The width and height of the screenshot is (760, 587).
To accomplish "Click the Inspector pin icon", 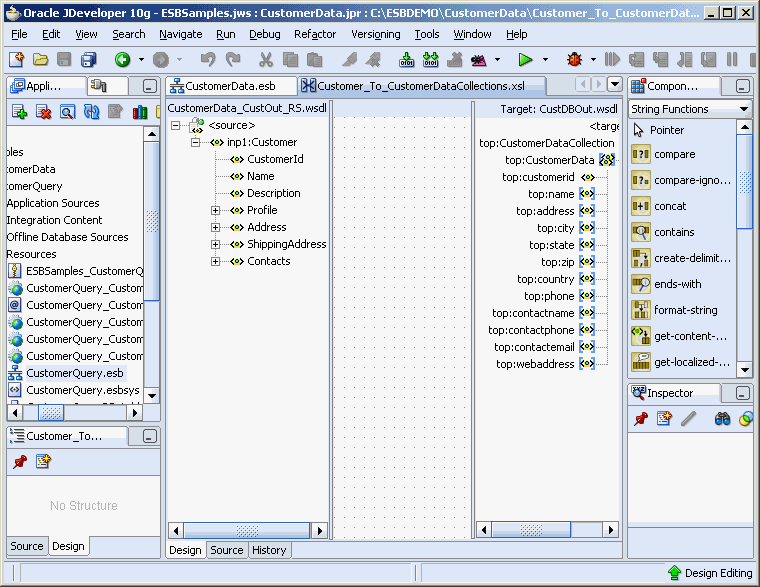I will pyautogui.click(x=641, y=419).
